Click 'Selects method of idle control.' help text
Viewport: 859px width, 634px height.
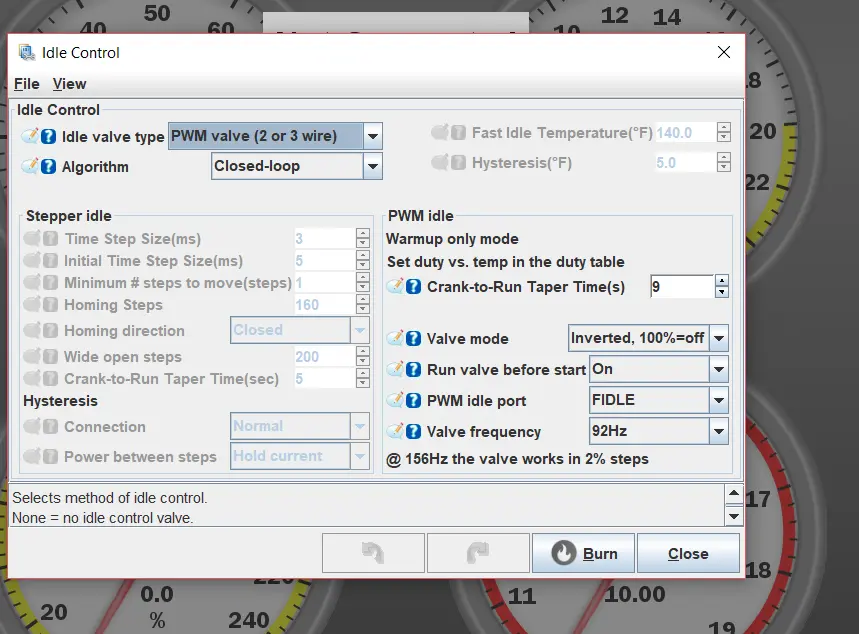click(x=110, y=498)
